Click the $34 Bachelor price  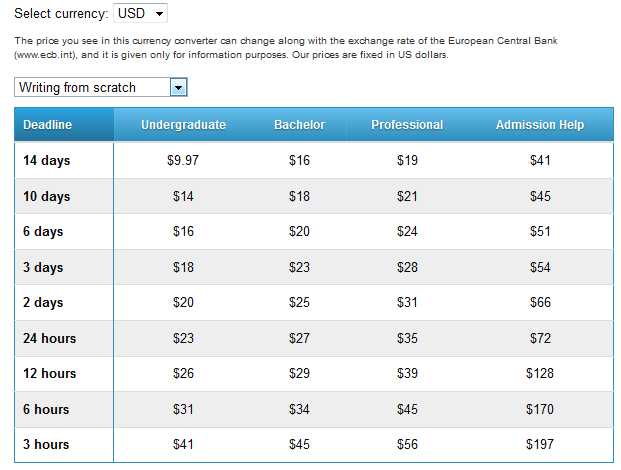point(299,409)
